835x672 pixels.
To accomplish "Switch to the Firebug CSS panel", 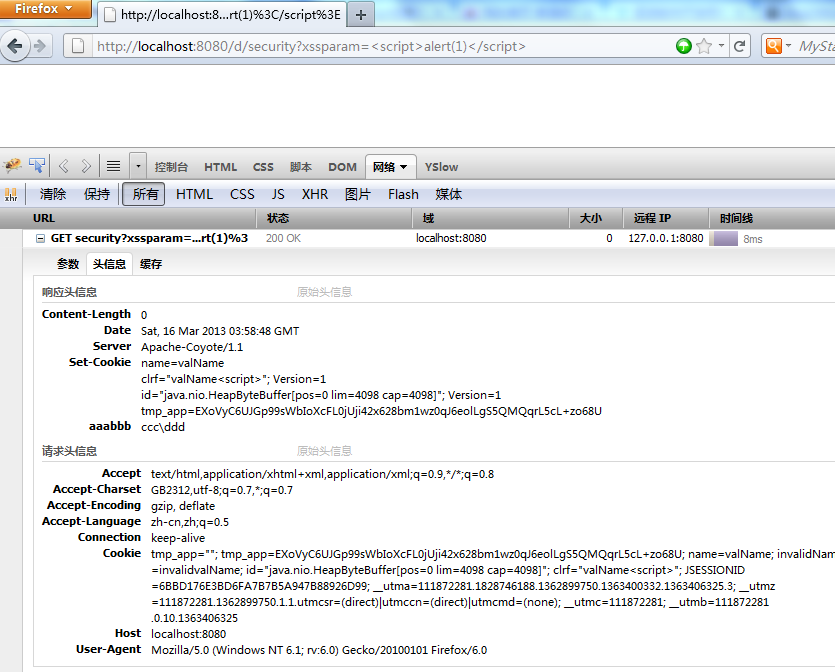I will [263, 167].
